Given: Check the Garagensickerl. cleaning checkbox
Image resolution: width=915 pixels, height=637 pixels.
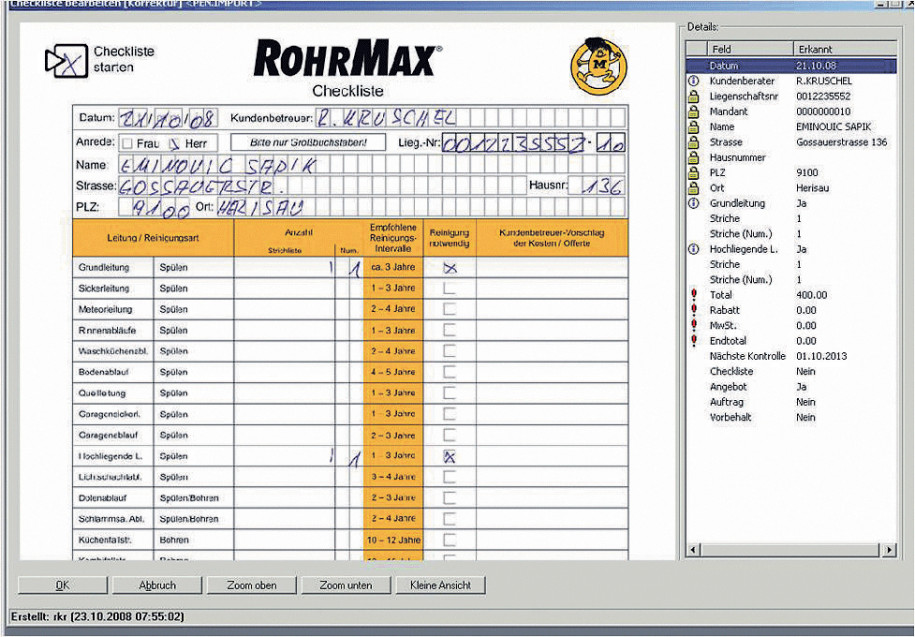Looking at the screenshot, I should tap(449, 414).
